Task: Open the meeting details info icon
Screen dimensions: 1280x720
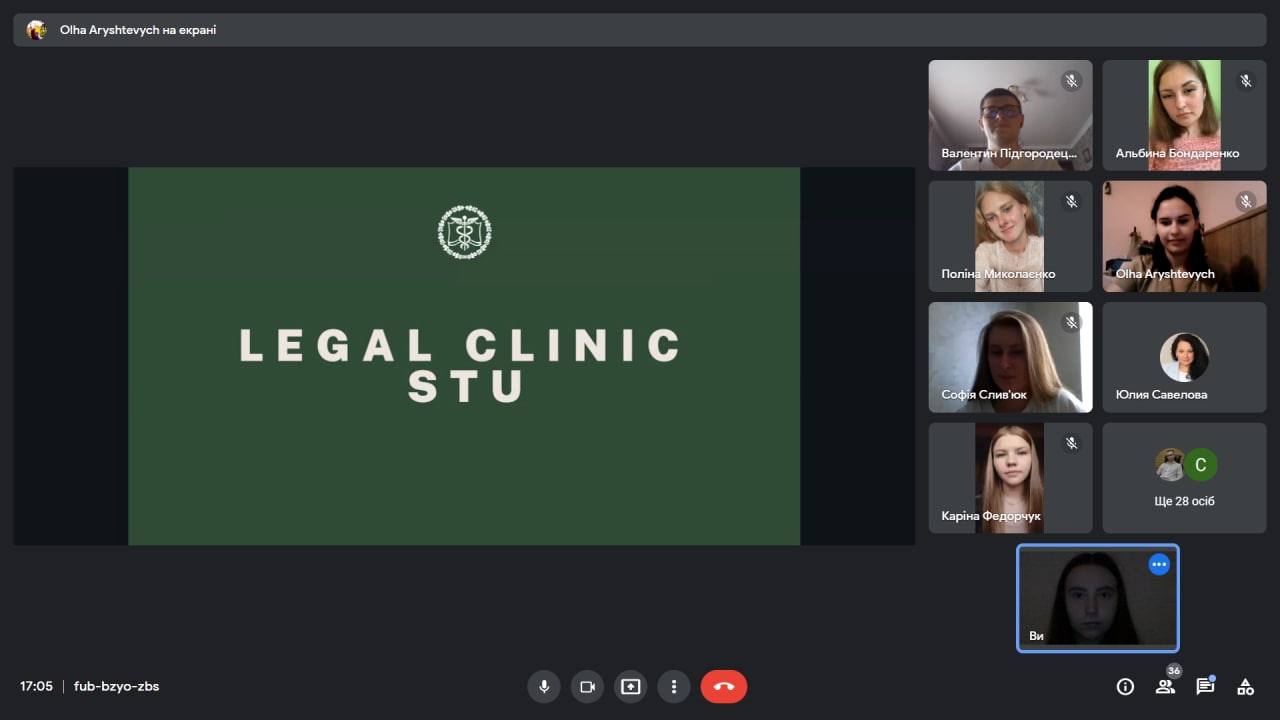Action: 1125,687
